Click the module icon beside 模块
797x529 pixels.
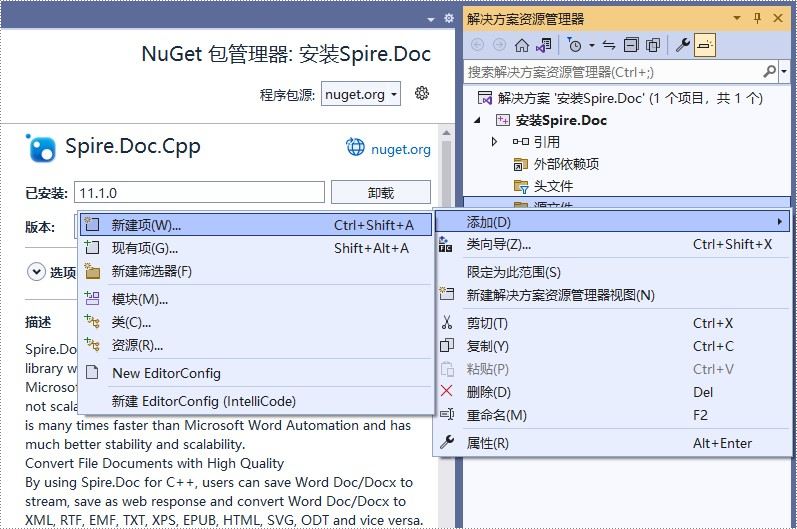click(x=92, y=298)
